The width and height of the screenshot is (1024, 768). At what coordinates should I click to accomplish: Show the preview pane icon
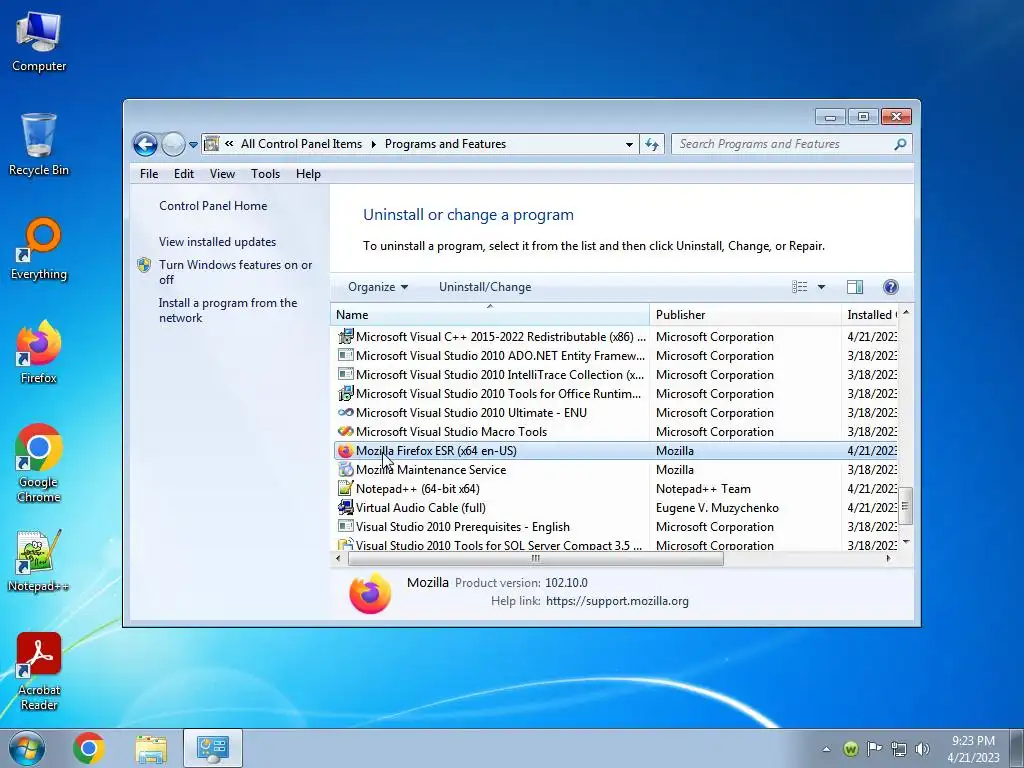854,287
